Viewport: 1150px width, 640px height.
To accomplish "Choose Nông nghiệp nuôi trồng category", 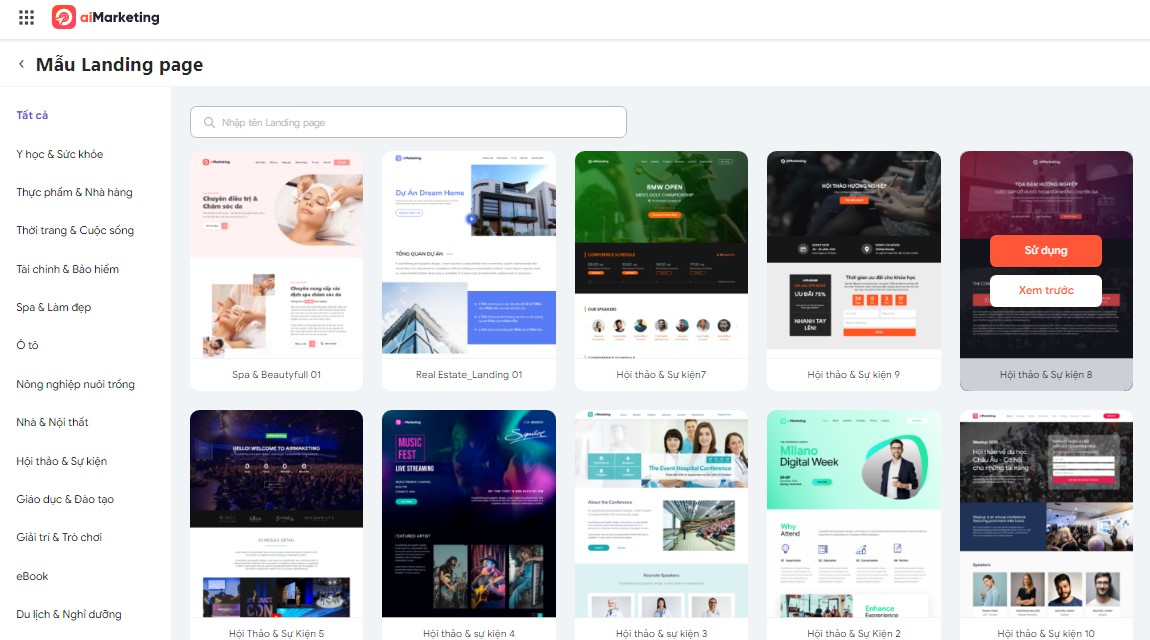I will click(x=76, y=384).
